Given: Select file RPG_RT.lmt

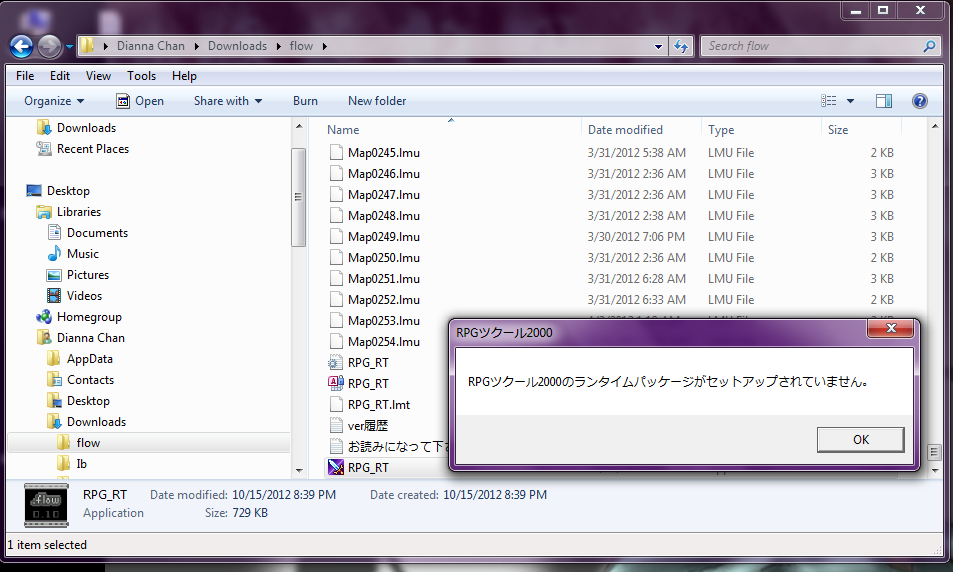Looking at the screenshot, I should tap(379, 405).
